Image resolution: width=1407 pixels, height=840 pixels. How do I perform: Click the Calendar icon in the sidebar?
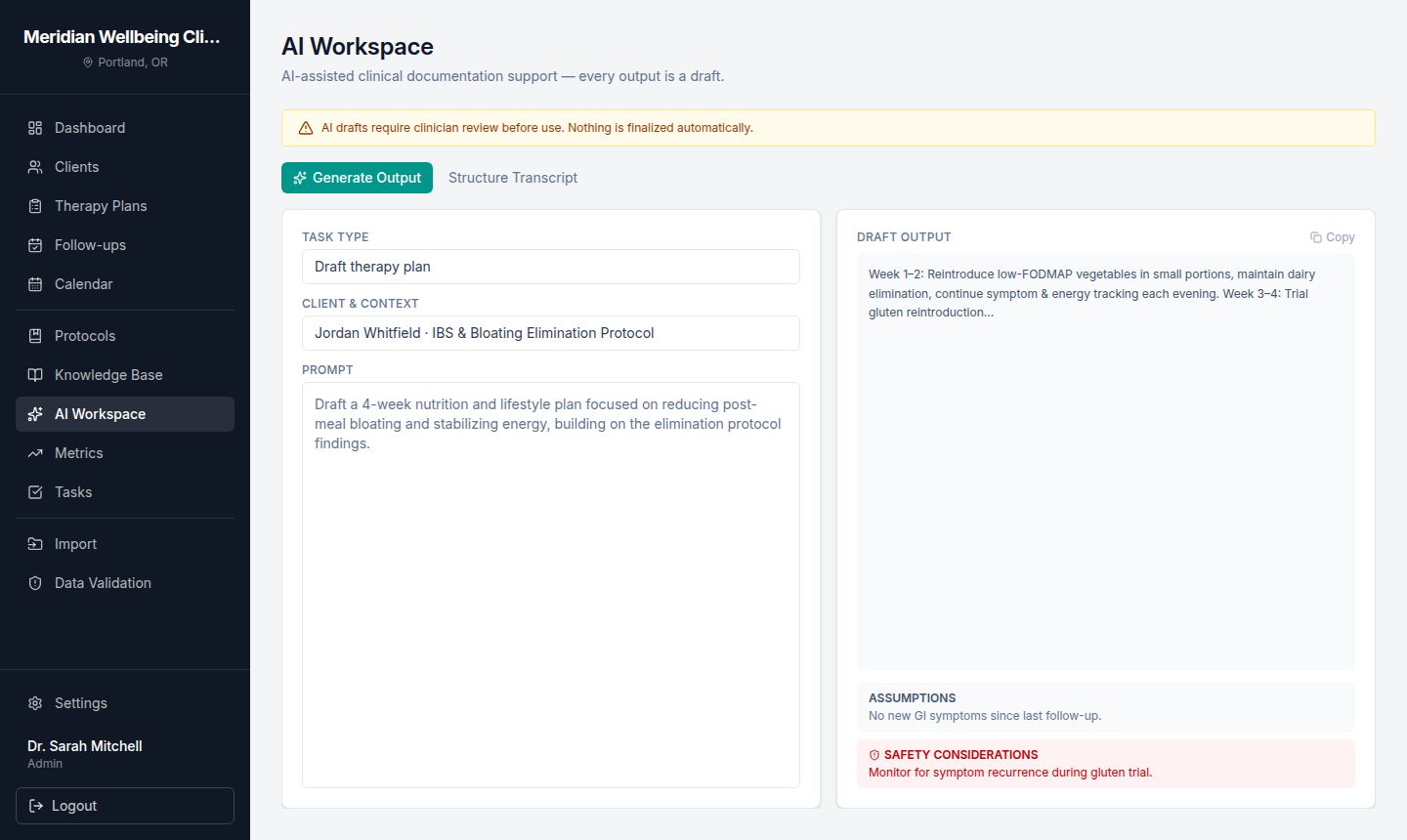pos(35,284)
